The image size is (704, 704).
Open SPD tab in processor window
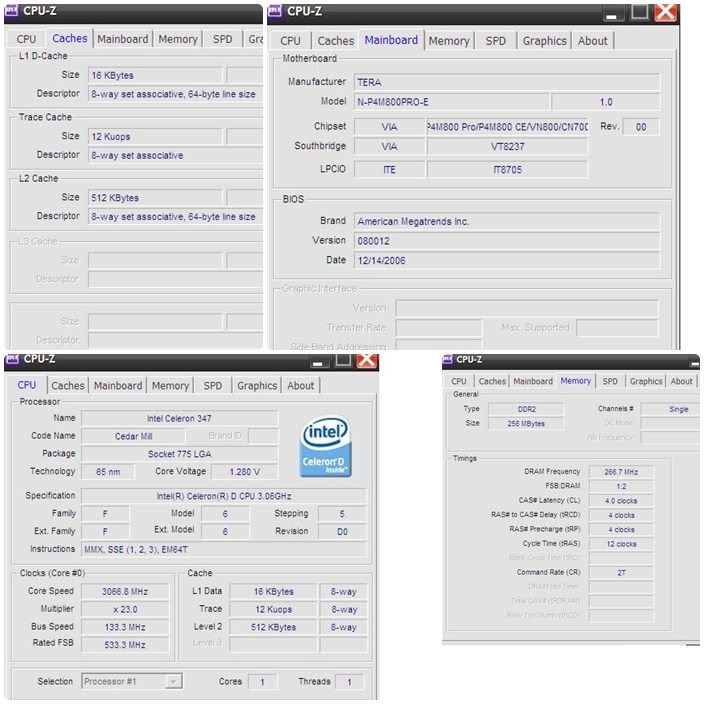[212, 386]
